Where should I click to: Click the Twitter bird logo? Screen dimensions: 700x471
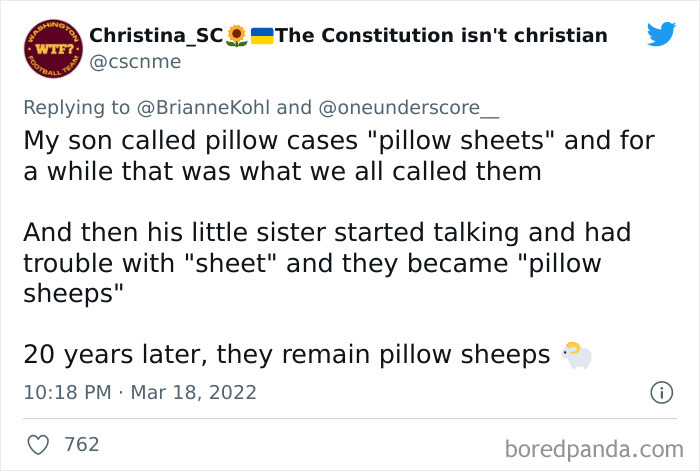click(661, 34)
